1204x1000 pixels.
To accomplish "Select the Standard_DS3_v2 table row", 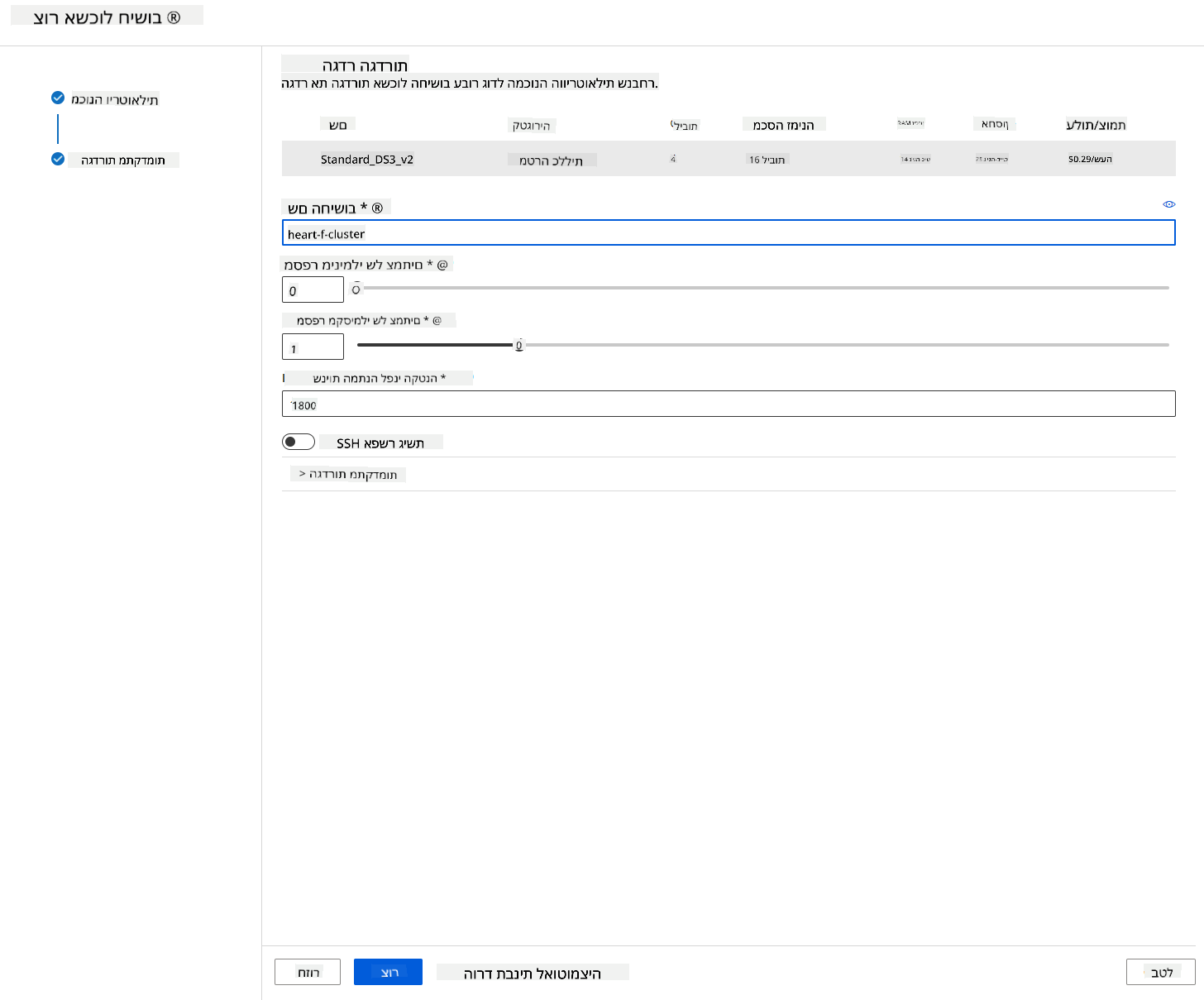I will tap(729, 159).
